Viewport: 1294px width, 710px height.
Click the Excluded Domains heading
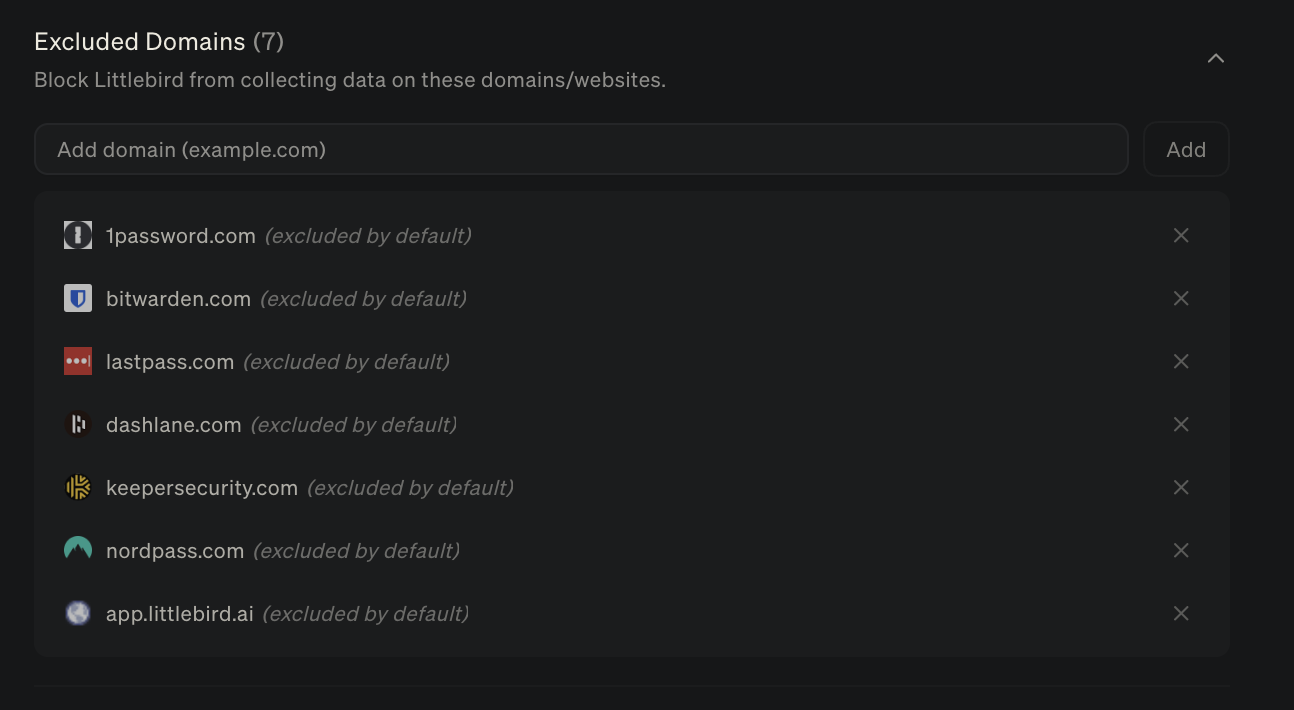(x=140, y=42)
